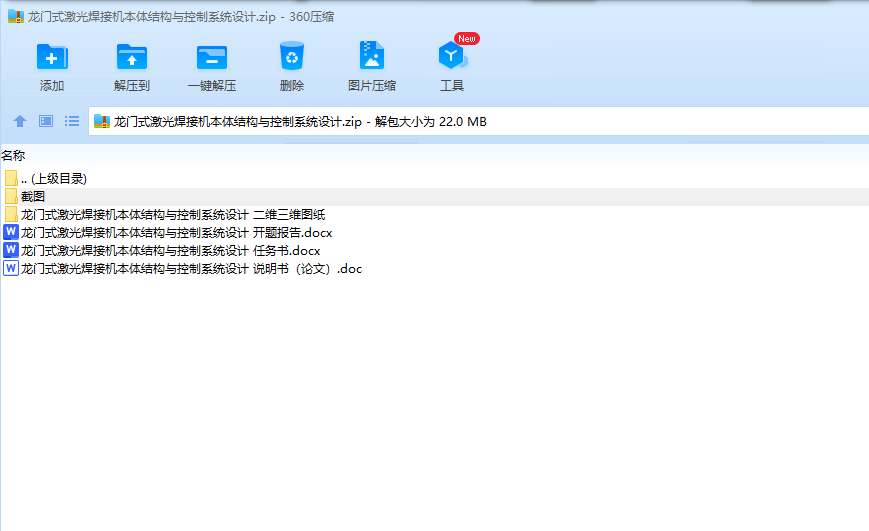Click the 二维三维图纸 folder icon
Screen dimensions: 869x531
click(x=11, y=214)
